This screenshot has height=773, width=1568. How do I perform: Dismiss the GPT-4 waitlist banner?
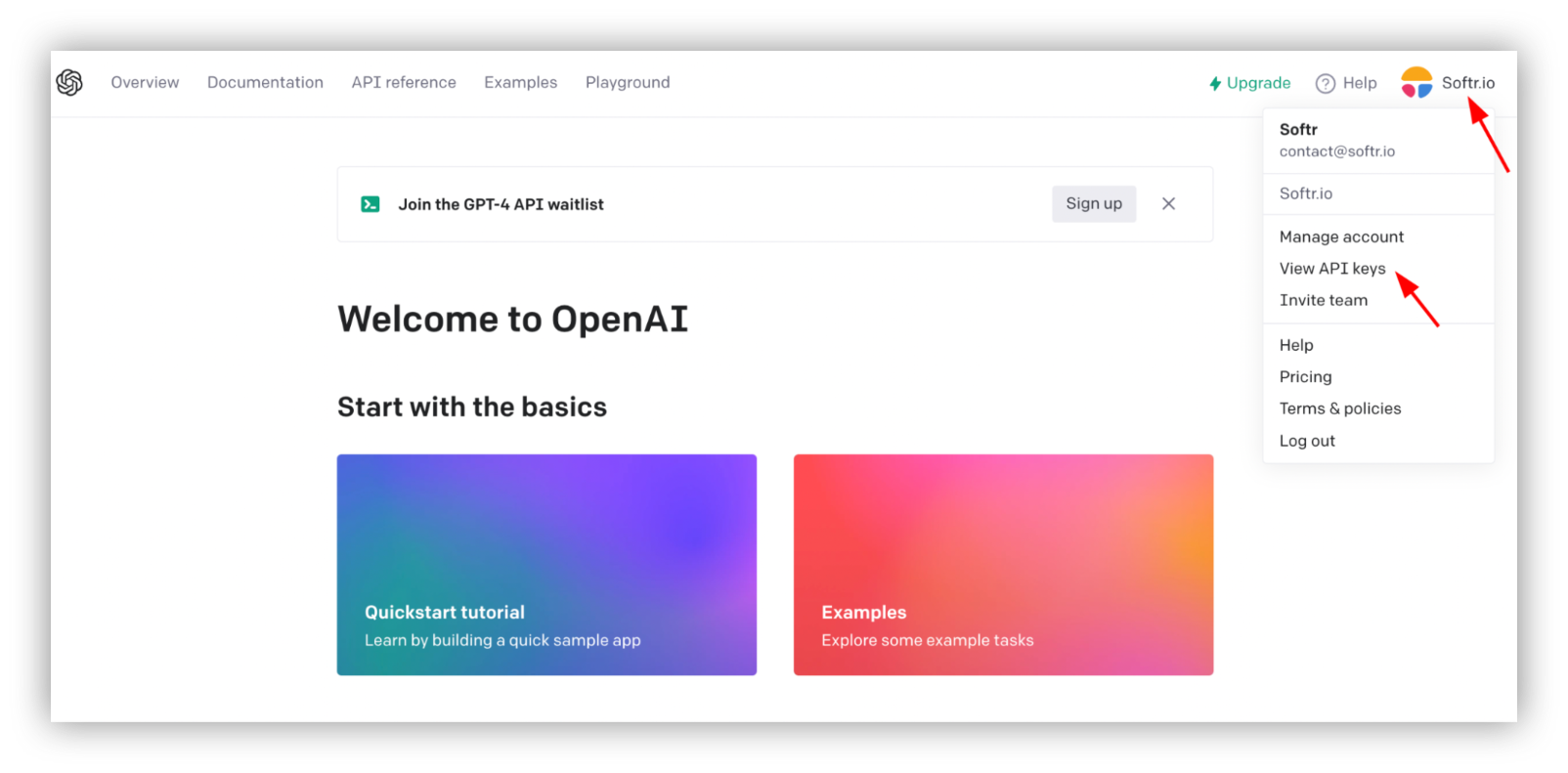point(1168,204)
